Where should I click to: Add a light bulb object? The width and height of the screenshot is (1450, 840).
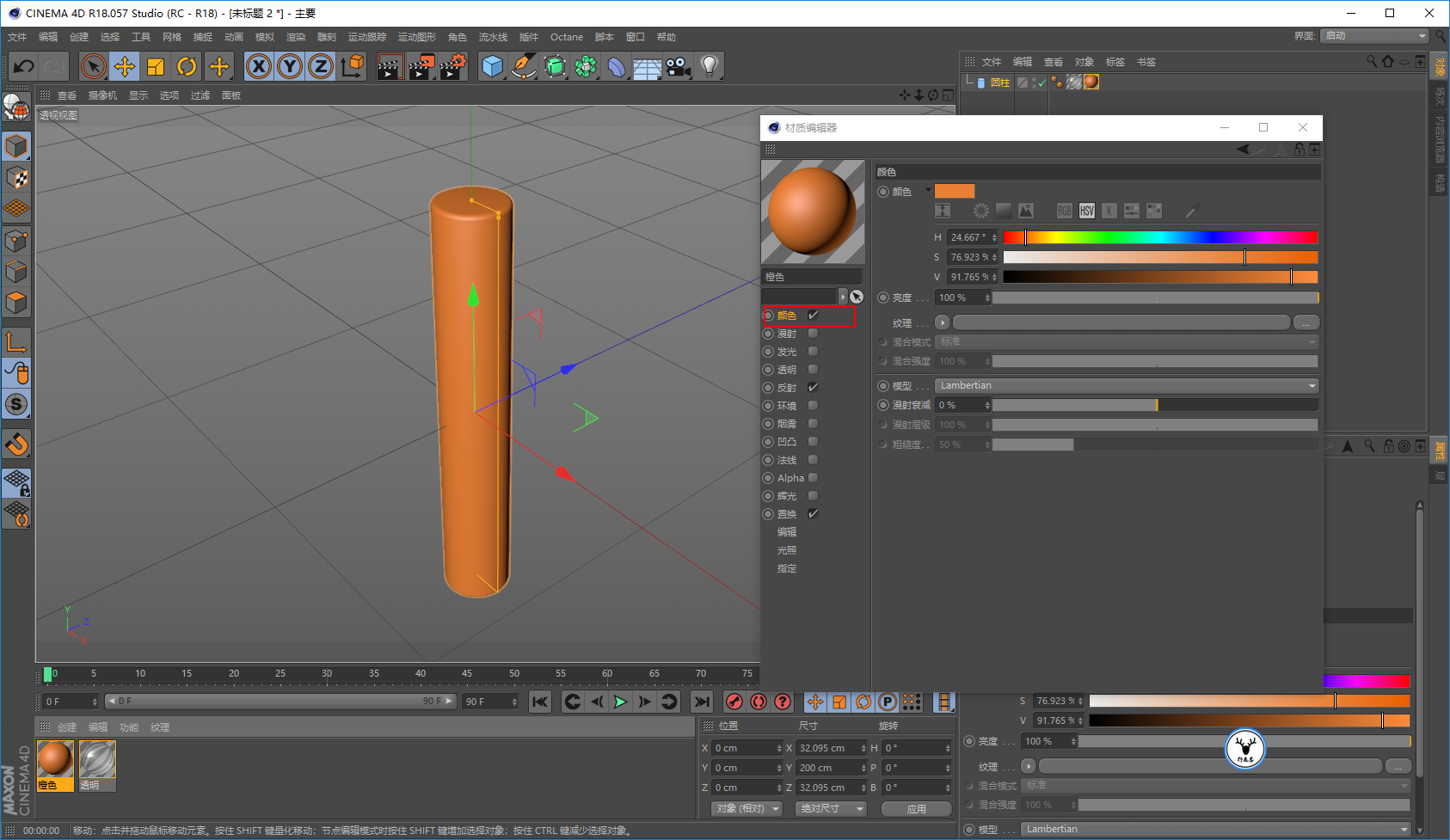point(709,66)
